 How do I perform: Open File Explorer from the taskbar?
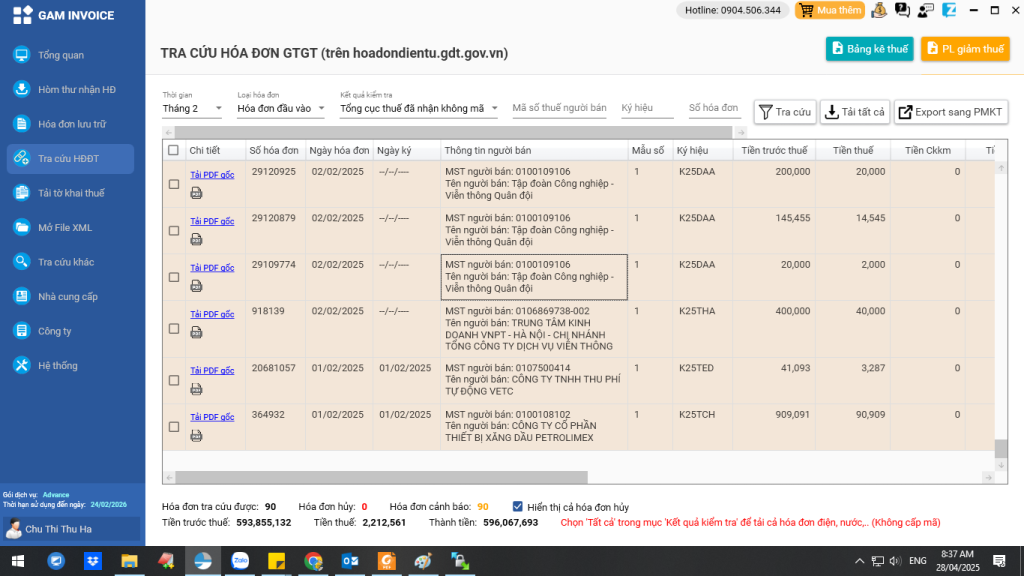(x=129, y=561)
